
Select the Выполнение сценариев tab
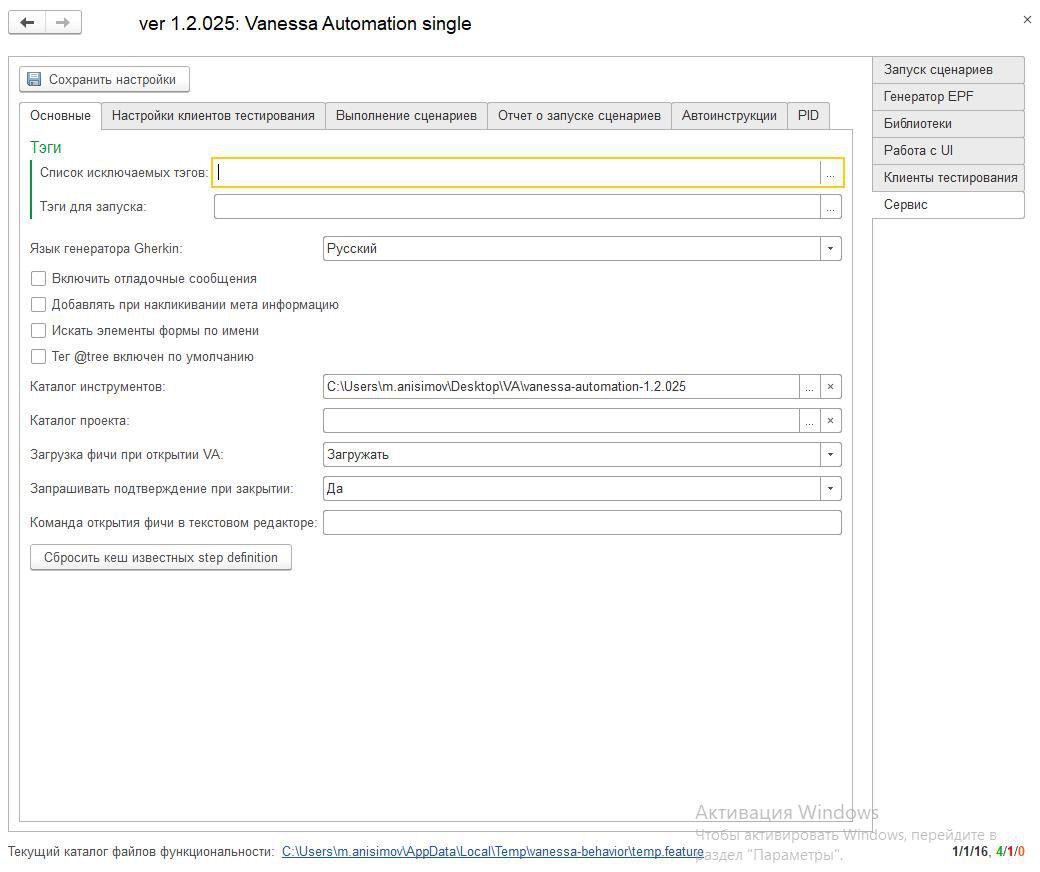[406, 115]
